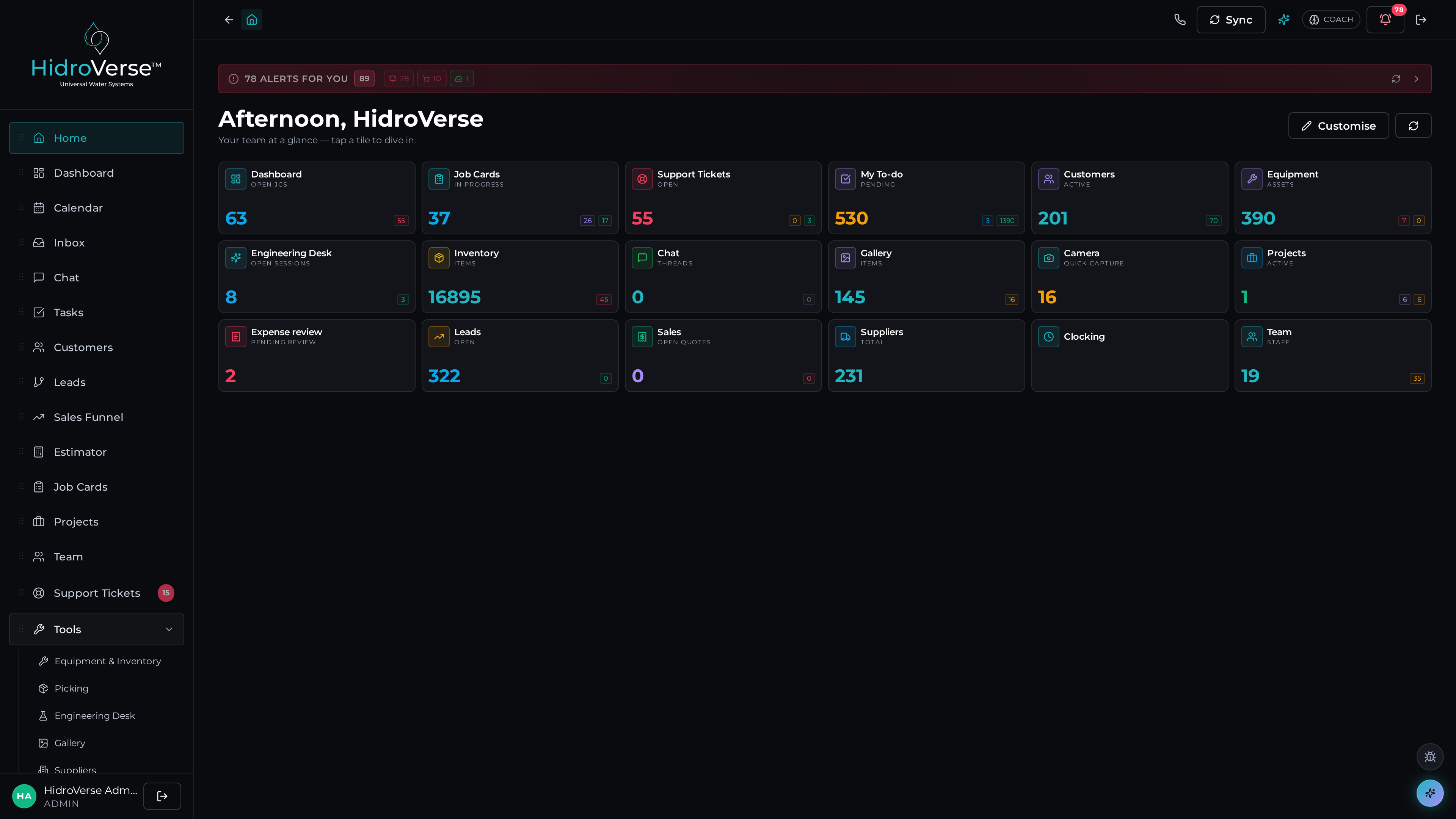
Task: Expand alerts with the right chevron
Action: pyautogui.click(x=1417, y=79)
